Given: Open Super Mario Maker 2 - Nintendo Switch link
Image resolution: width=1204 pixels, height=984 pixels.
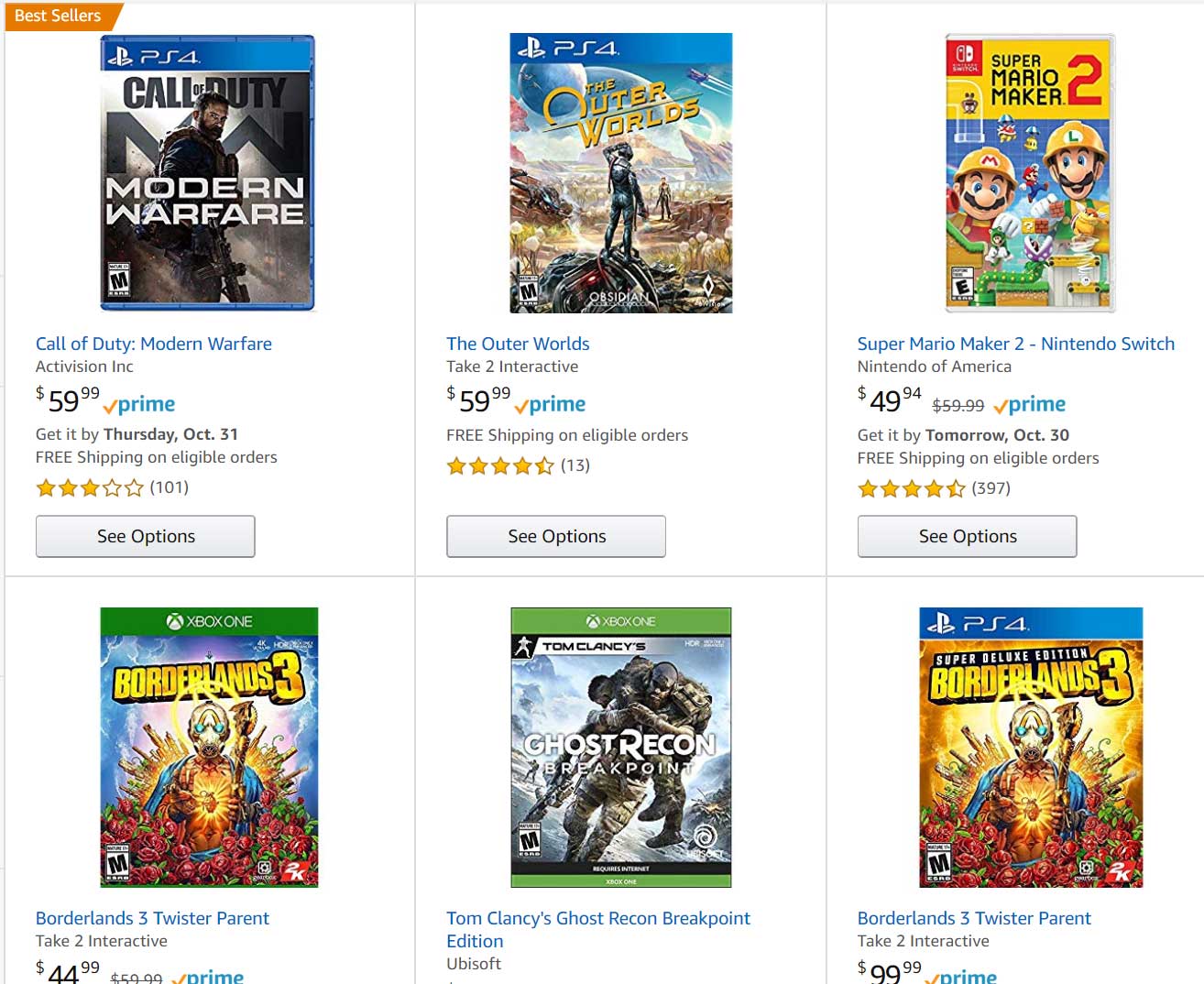Looking at the screenshot, I should click(x=1015, y=344).
